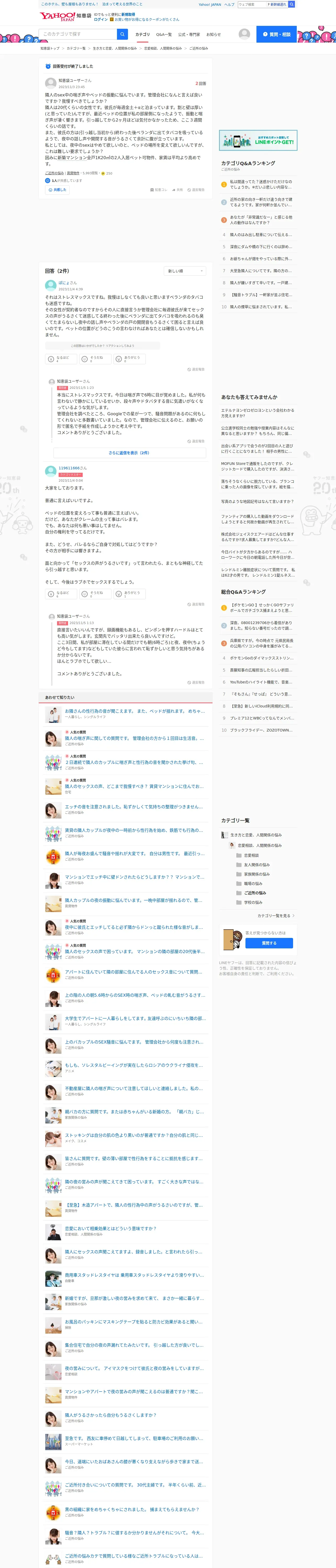Click the ヘルプ link at top

tap(229, 4)
